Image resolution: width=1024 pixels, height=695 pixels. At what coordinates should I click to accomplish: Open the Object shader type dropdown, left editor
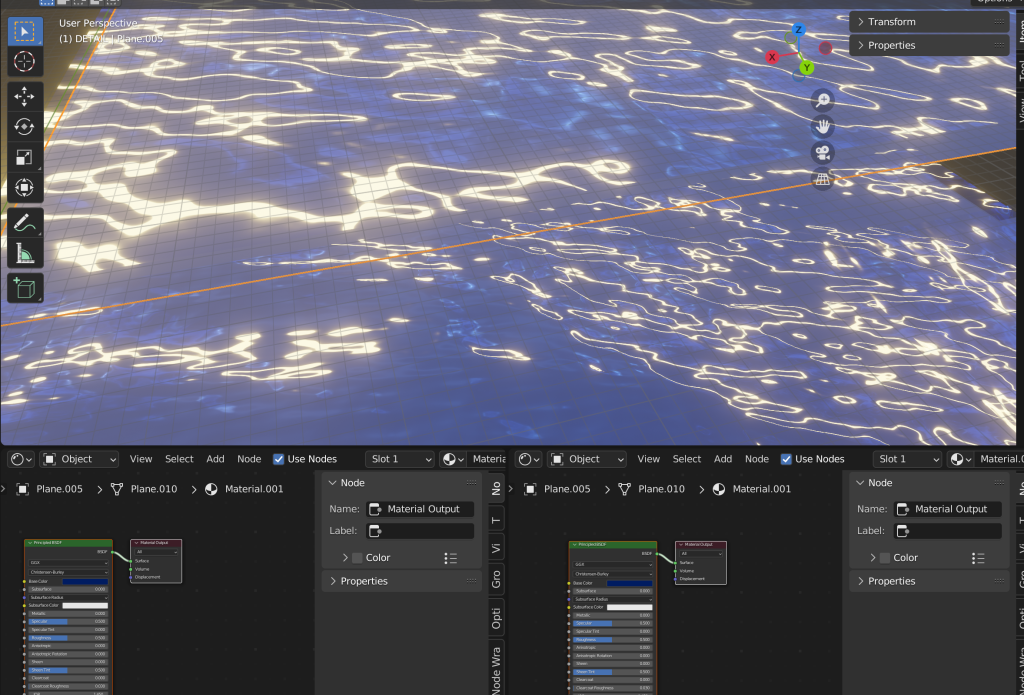click(79, 459)
